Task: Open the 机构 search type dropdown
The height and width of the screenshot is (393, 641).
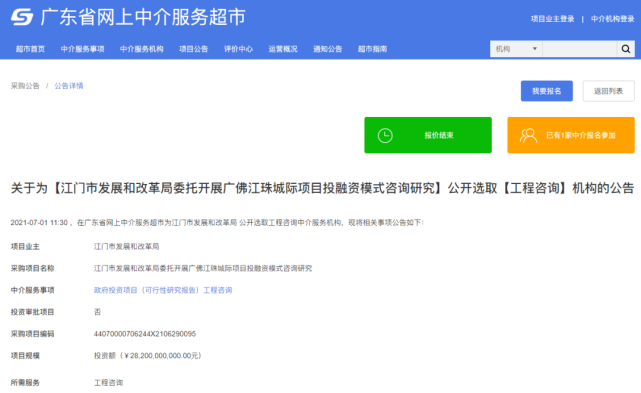Action: (x=516, y=49)
